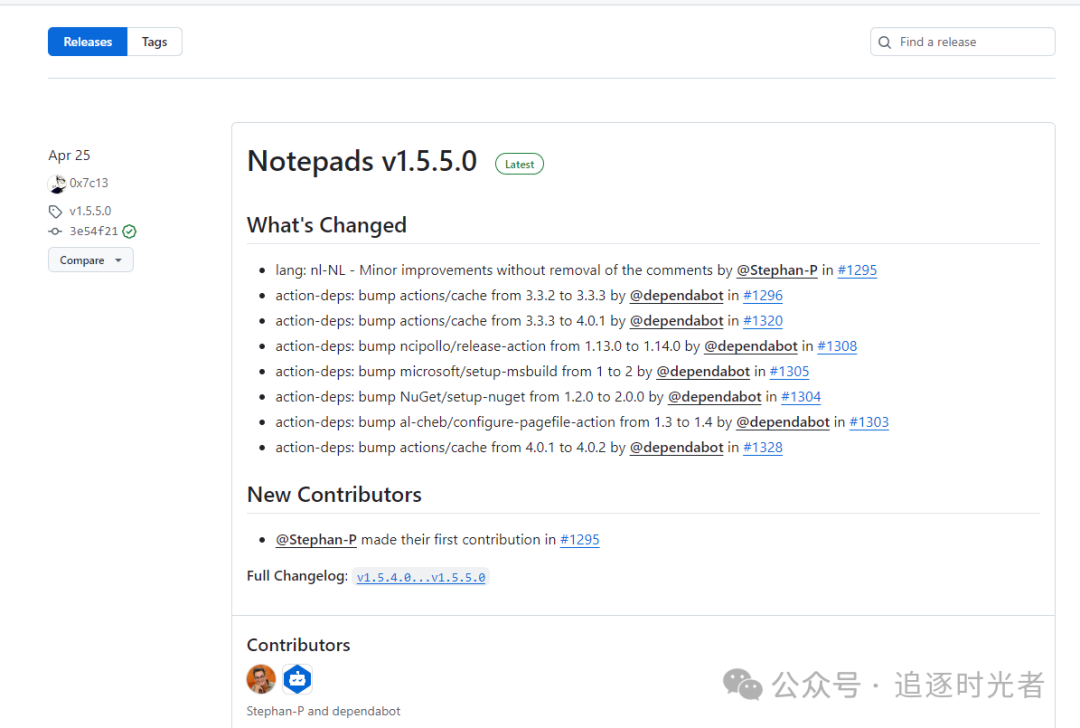
Task: Open pull request #1308
Action: (x=837, y=346)
